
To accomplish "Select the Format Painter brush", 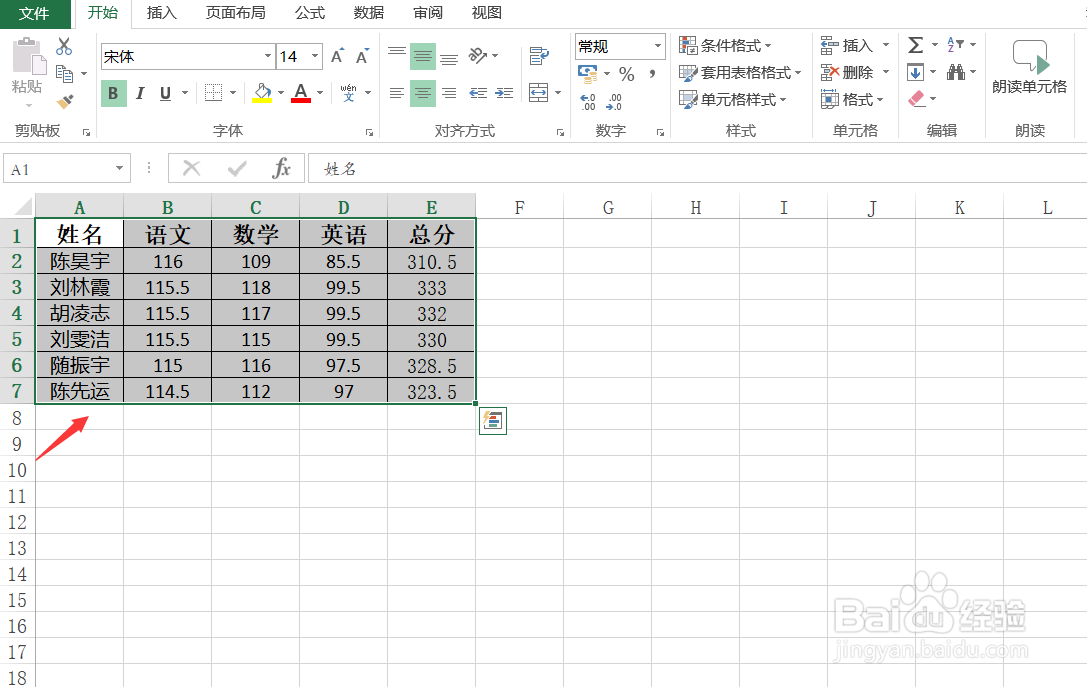I will 64,101.
